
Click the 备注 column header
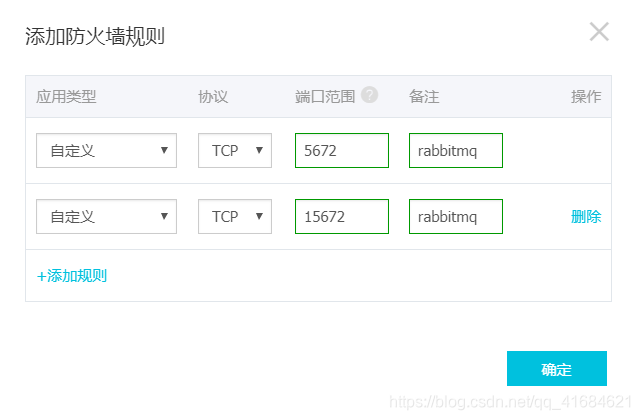(x=424, y=97)
